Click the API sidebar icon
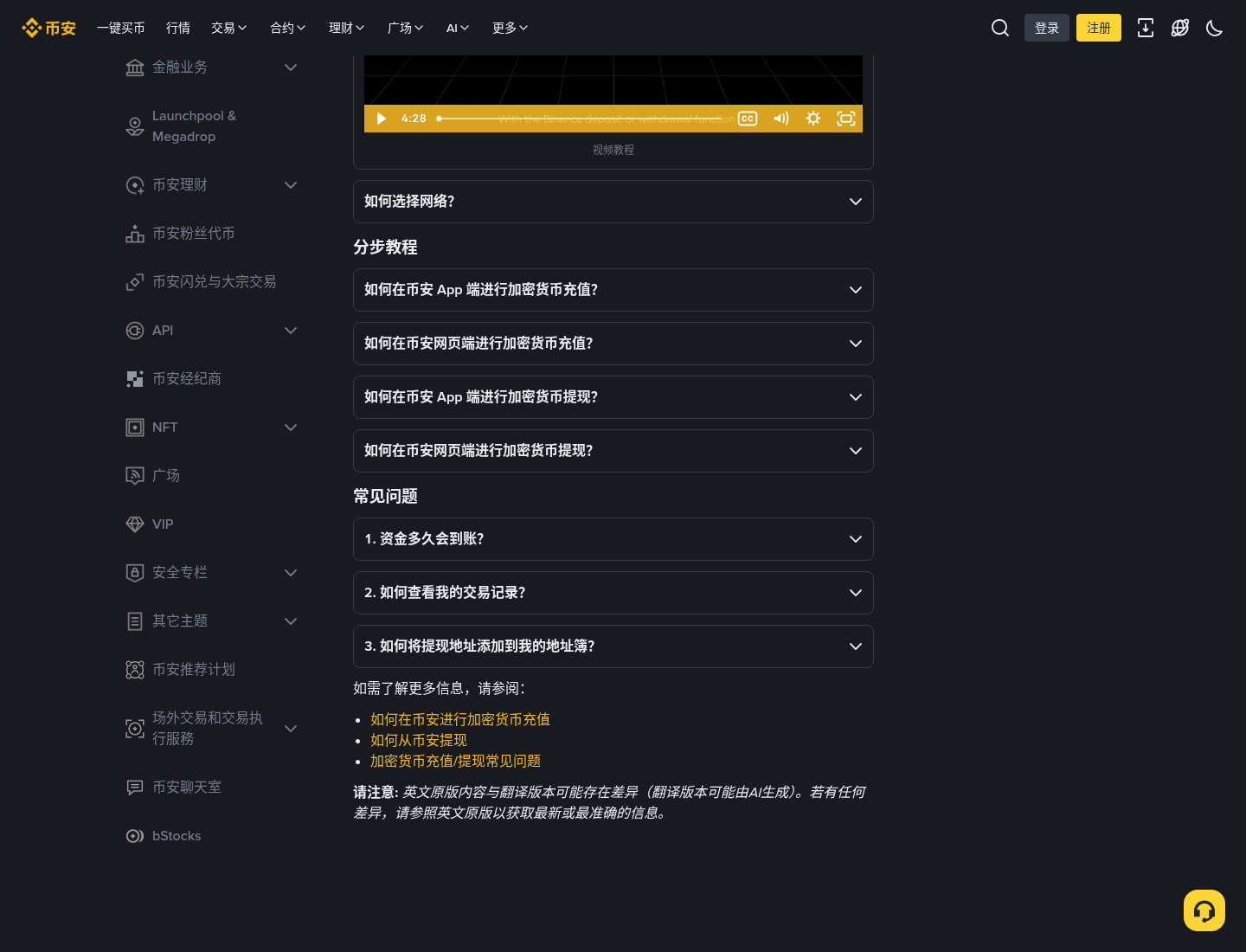This screenshot has width=1246, height=952. [x=135, y=331]
